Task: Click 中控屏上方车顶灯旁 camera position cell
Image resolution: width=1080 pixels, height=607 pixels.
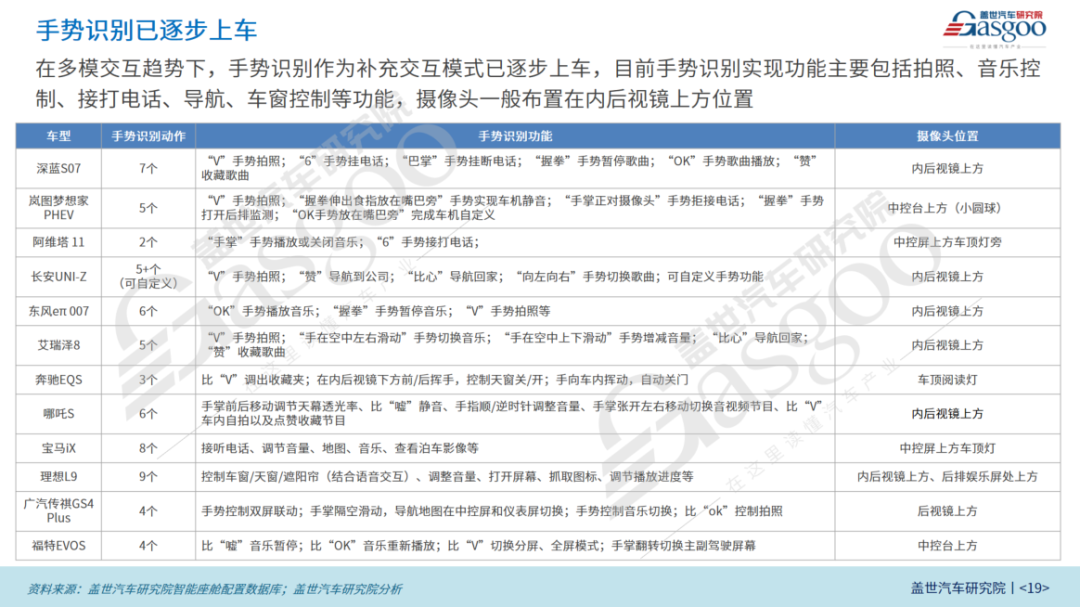Action: click(948, 243)
